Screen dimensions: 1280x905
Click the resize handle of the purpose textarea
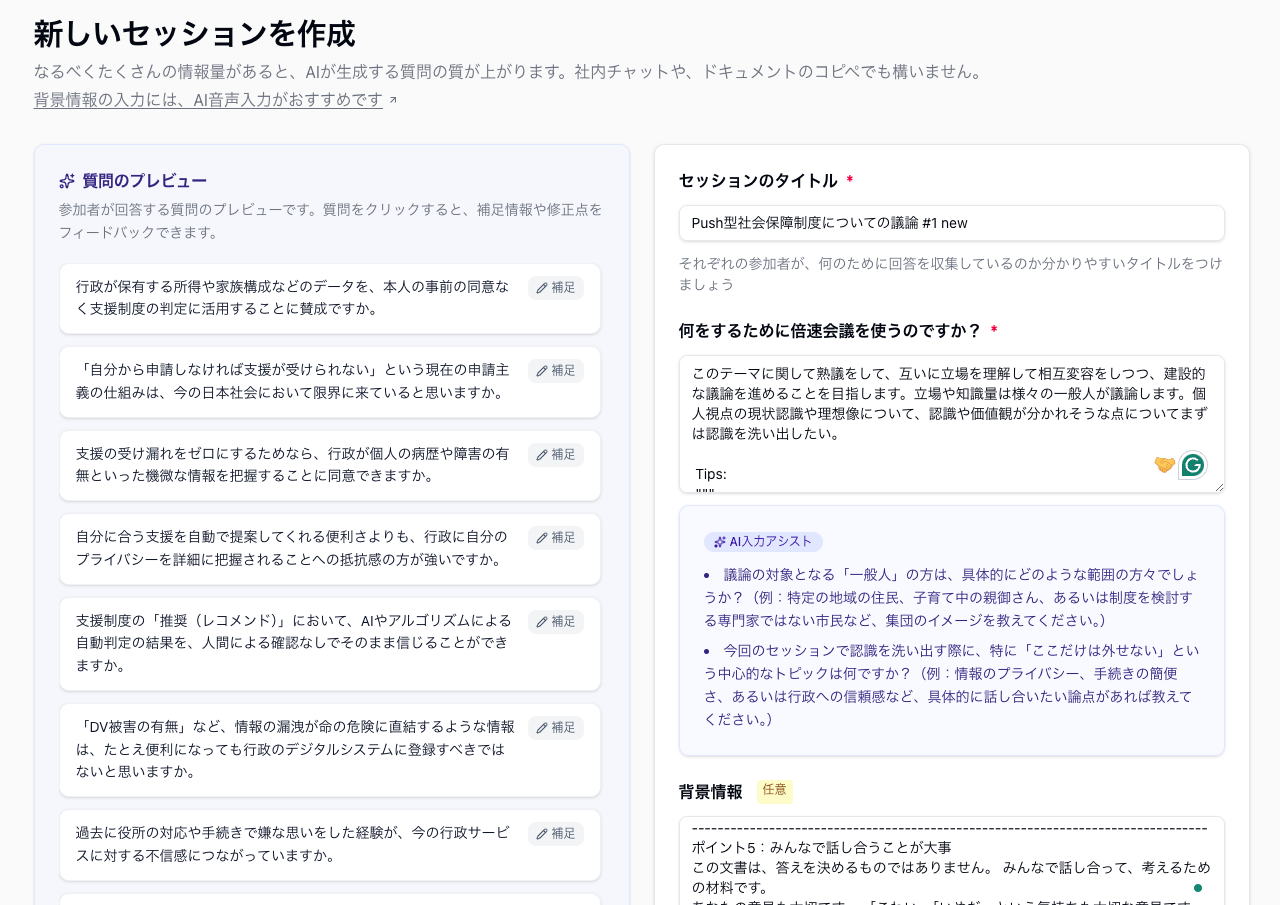[x=1219, y=487]
